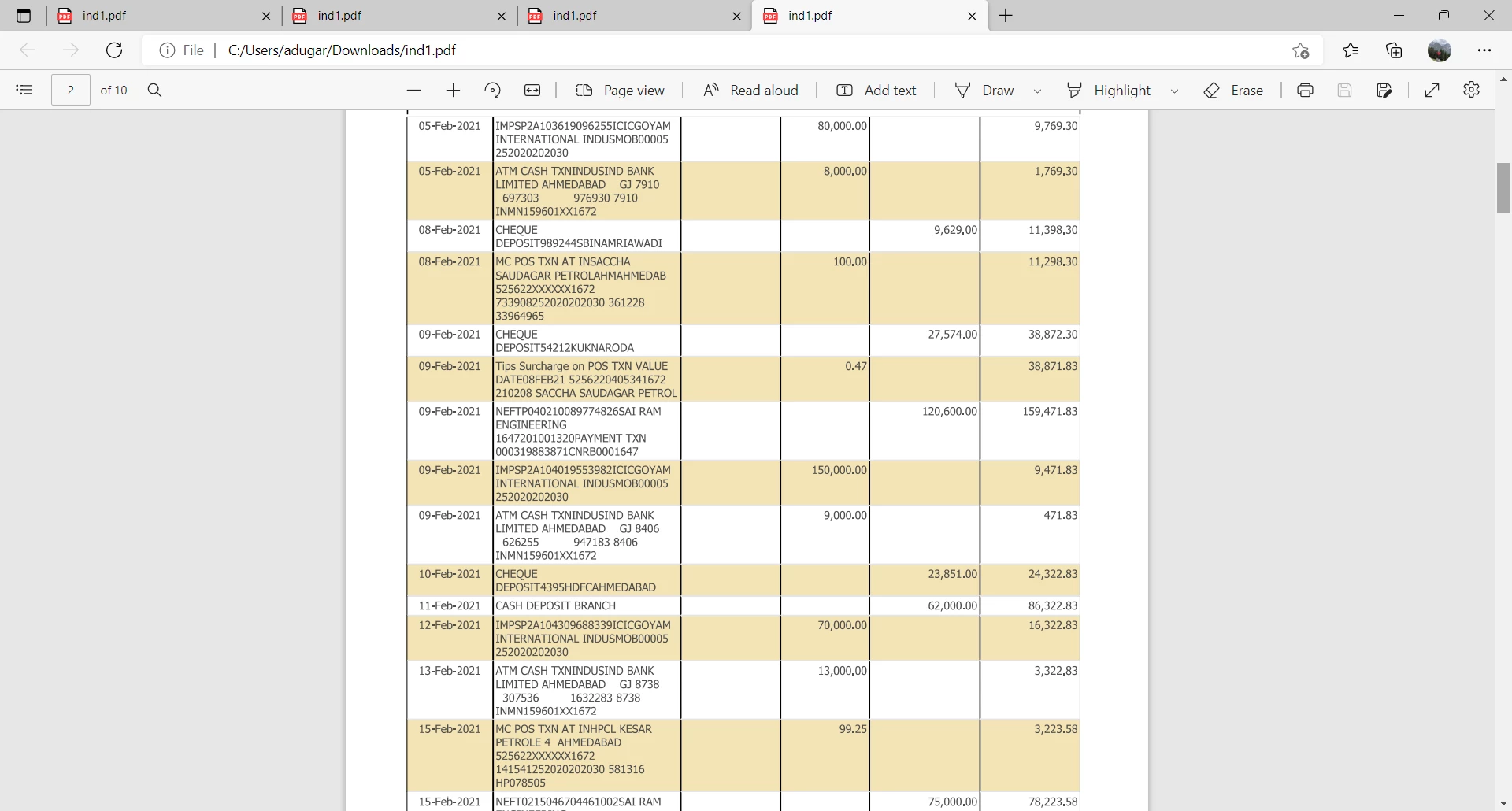Click the 12-Feb-2021 date cell

450,626
